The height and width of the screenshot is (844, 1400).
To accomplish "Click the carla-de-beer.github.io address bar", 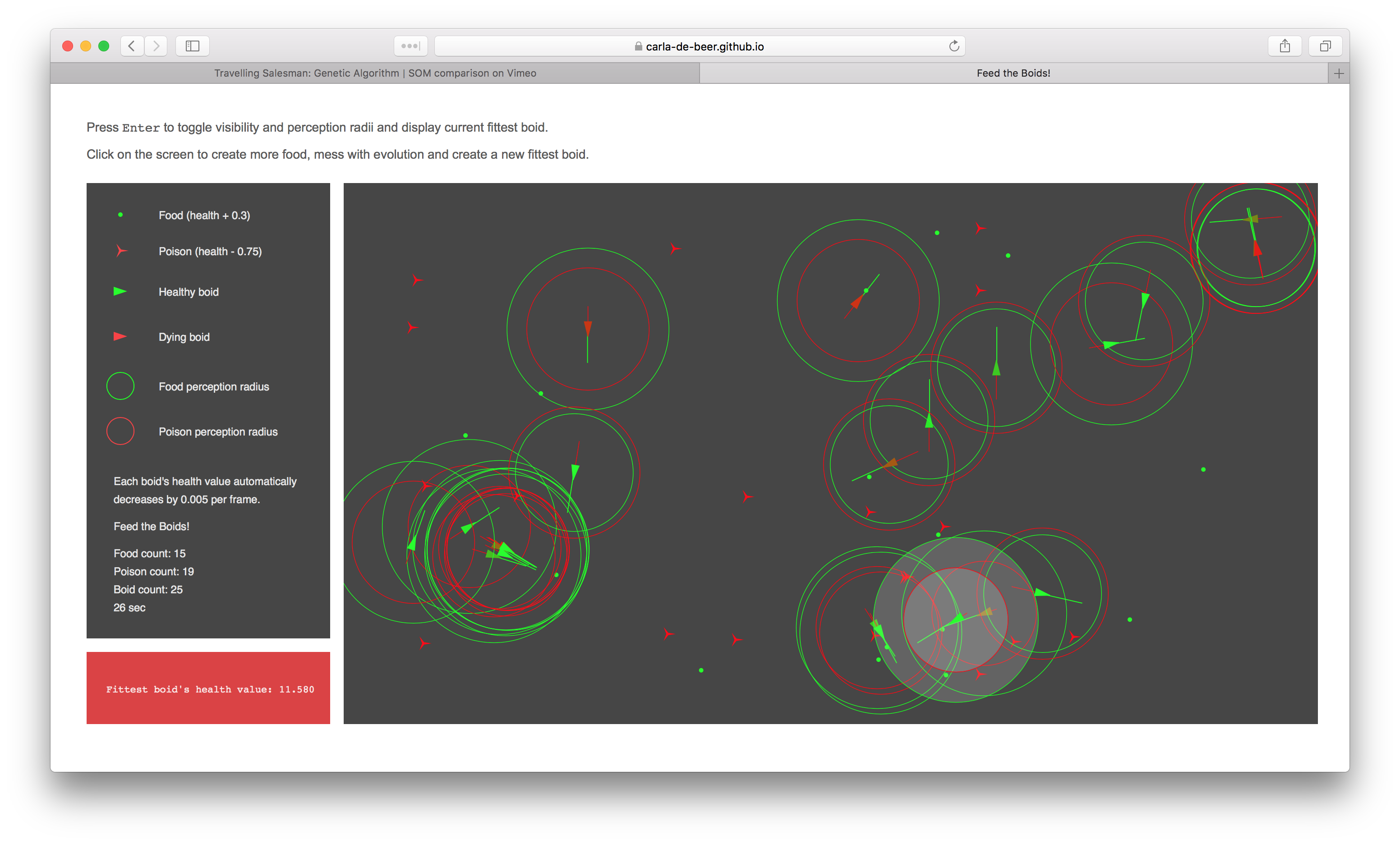I will click(x=699, y=46).
